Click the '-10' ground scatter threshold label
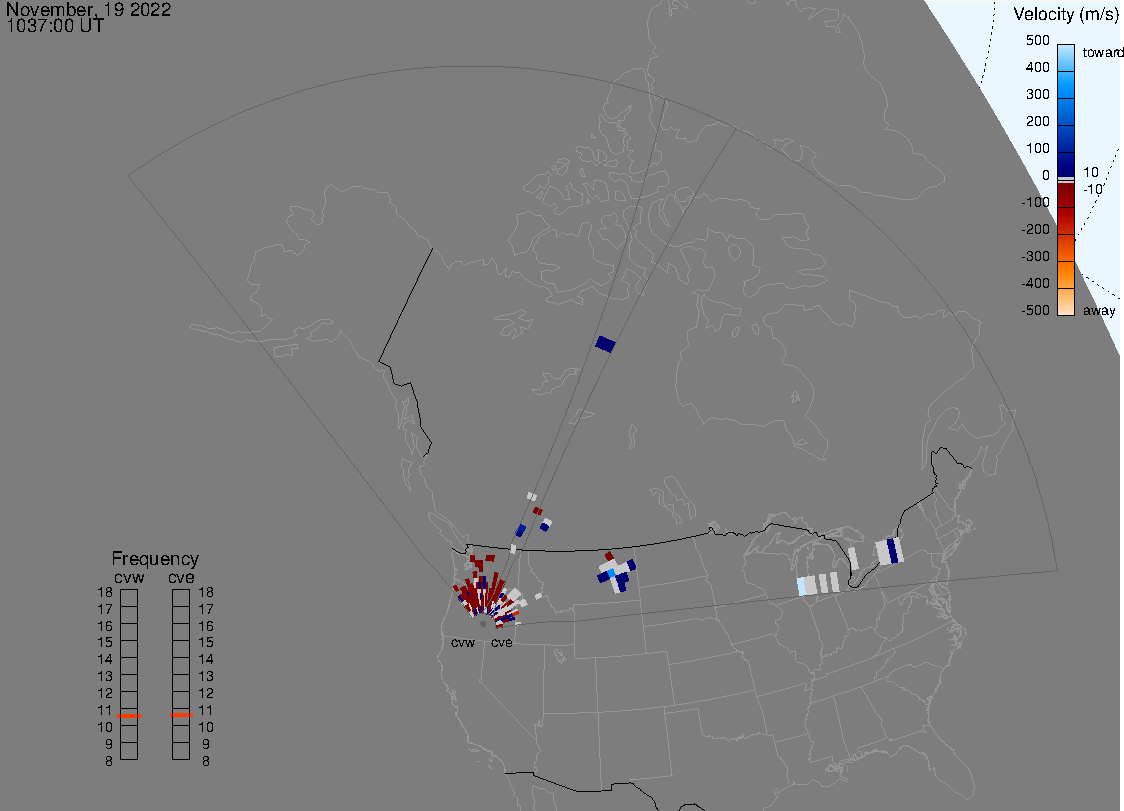 point(1092,189)
